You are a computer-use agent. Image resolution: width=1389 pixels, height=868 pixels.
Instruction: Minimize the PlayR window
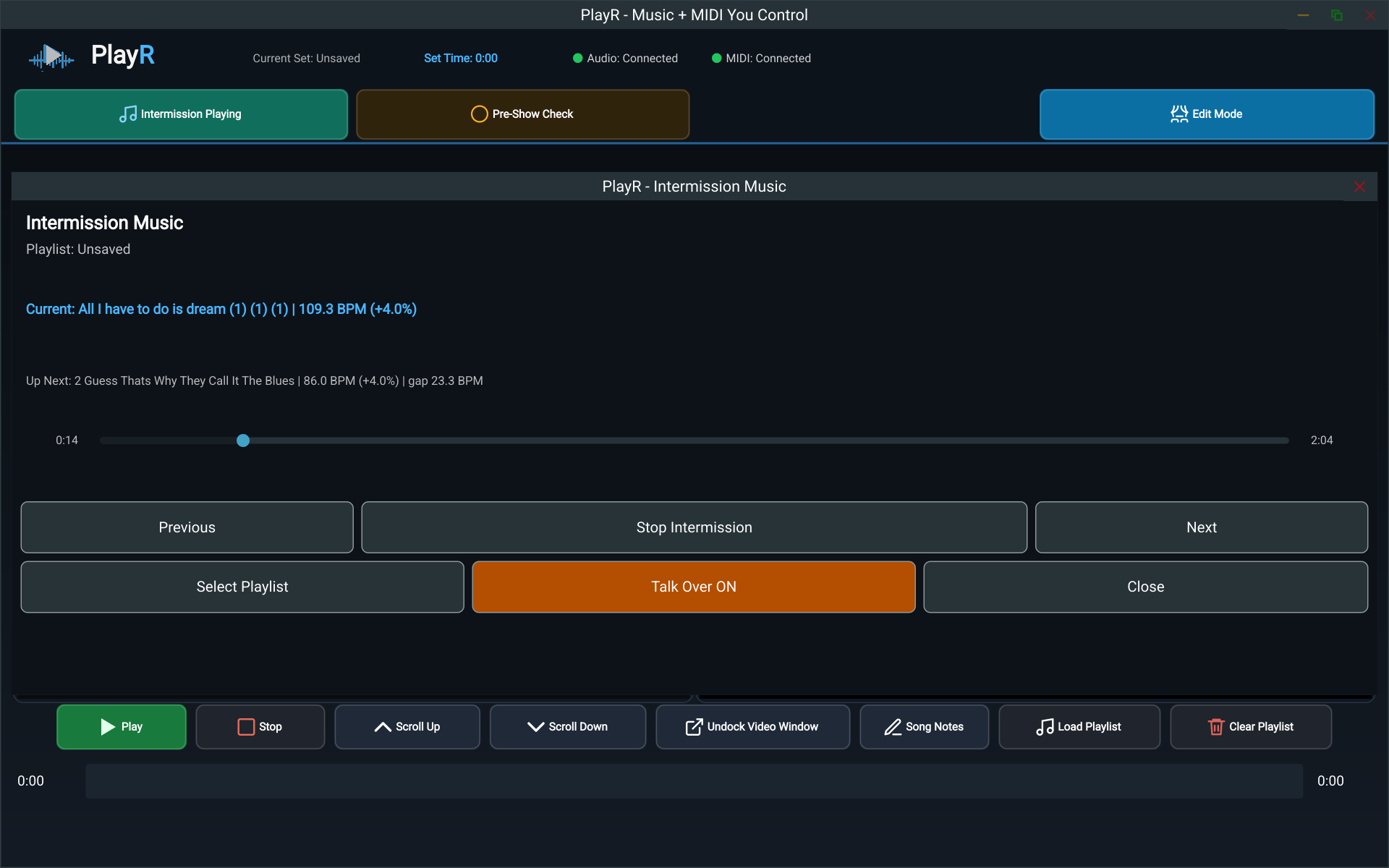[x=1303, y=15]
